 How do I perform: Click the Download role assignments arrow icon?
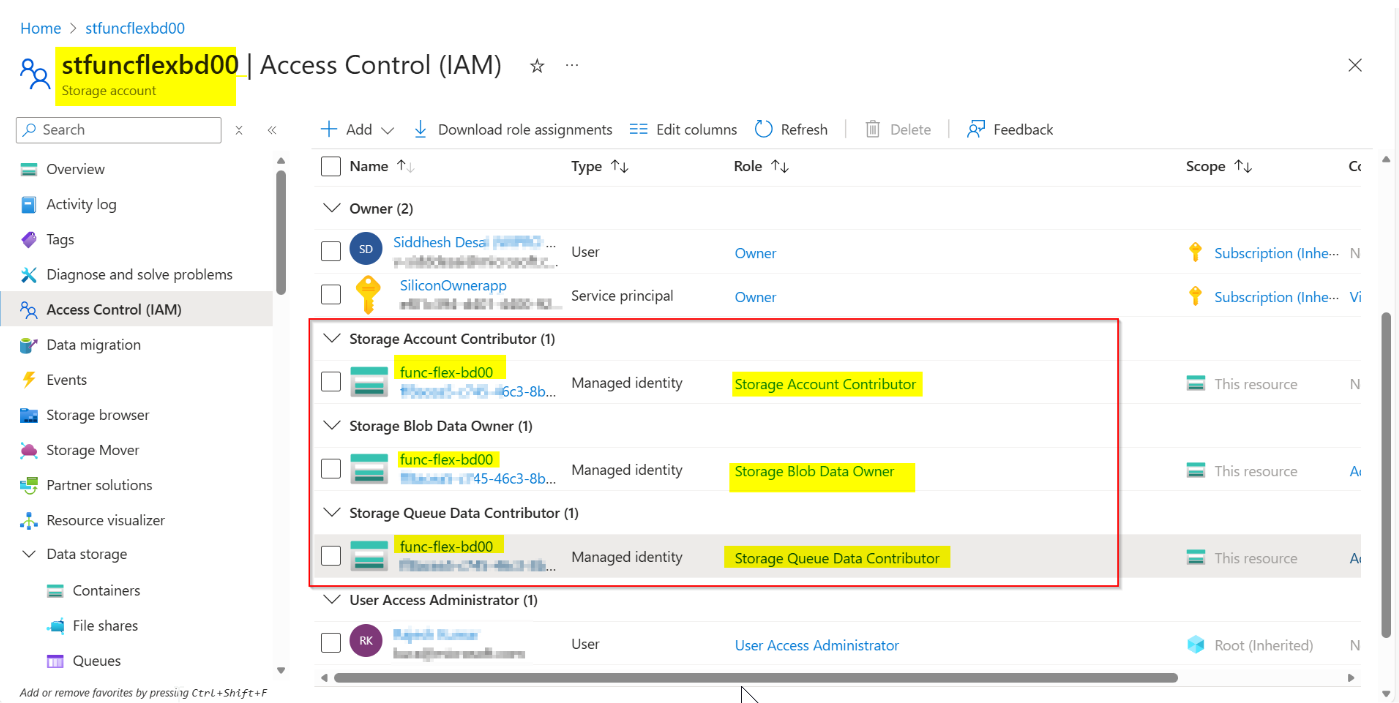click(421, 129)
